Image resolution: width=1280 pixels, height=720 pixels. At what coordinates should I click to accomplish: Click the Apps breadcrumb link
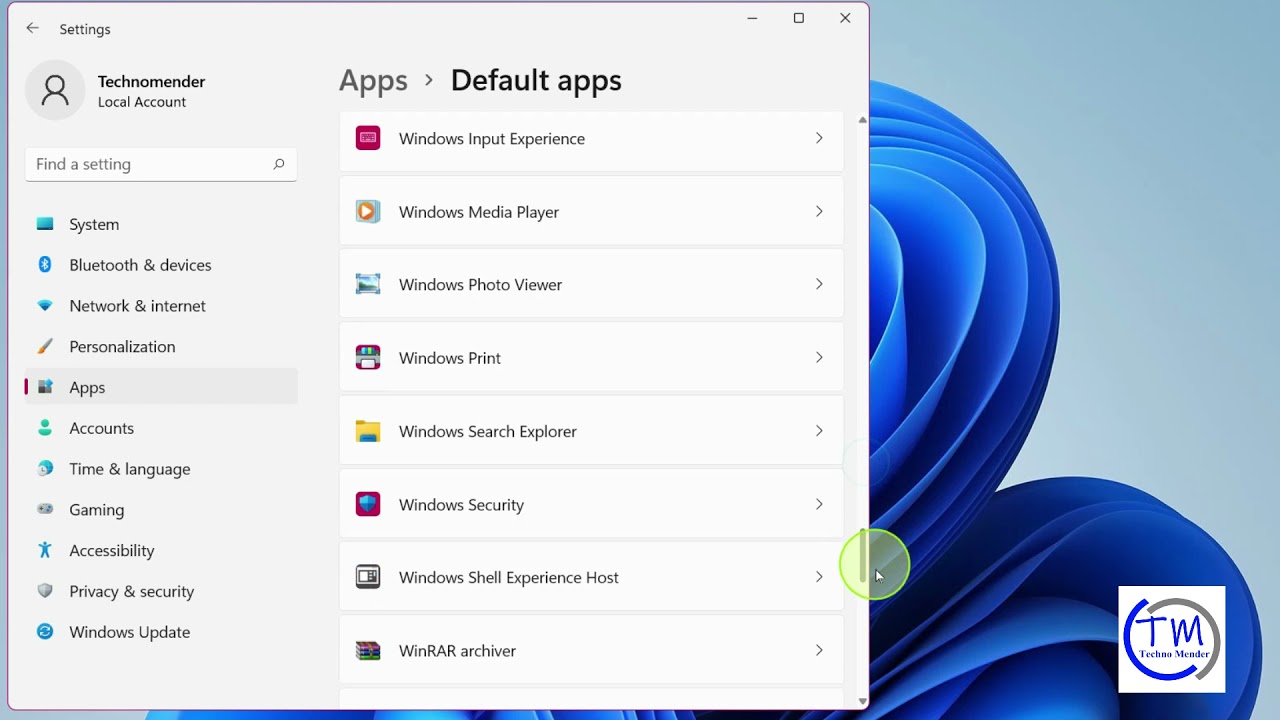[373, 80]
